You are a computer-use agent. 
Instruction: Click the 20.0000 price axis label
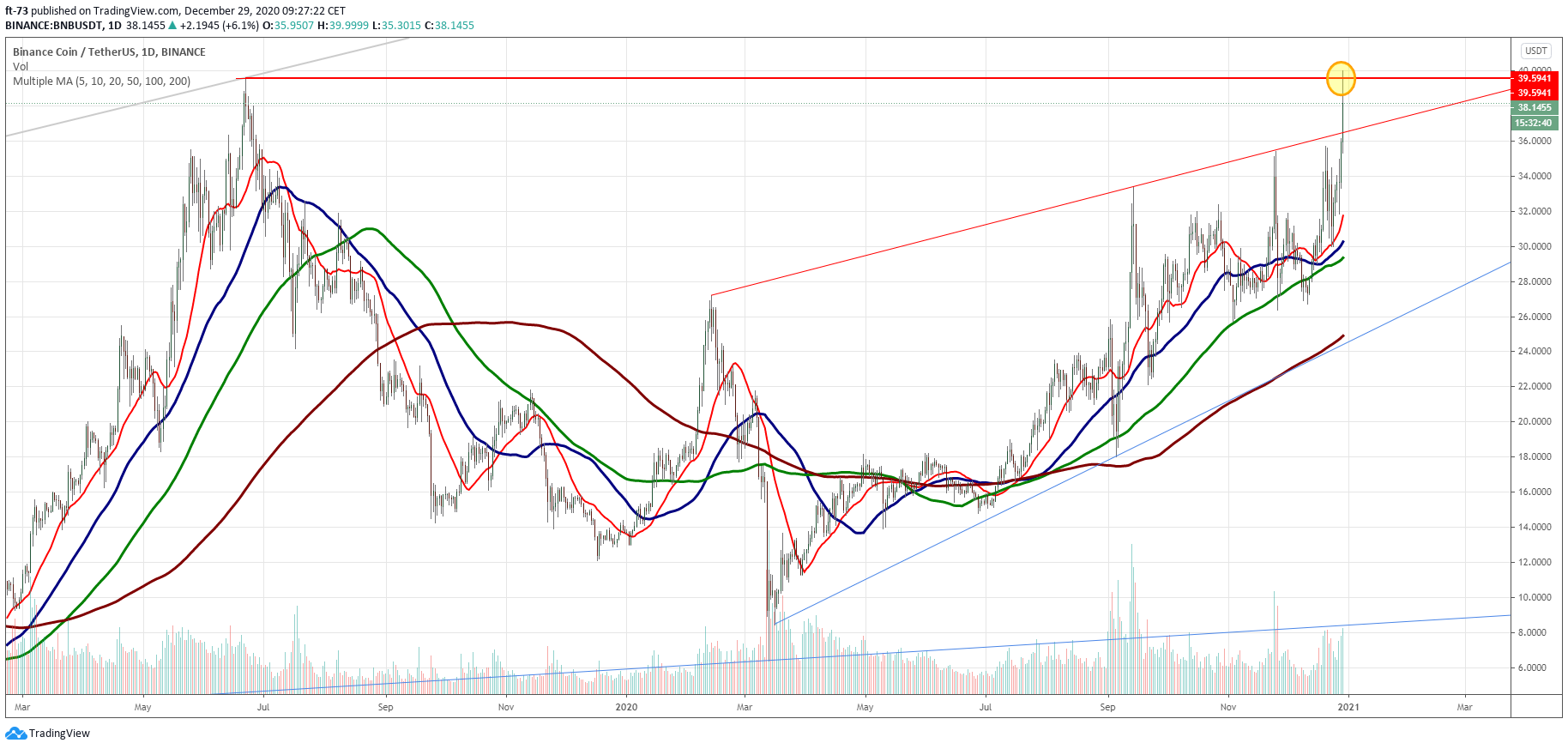click(x=1535, y=422)
